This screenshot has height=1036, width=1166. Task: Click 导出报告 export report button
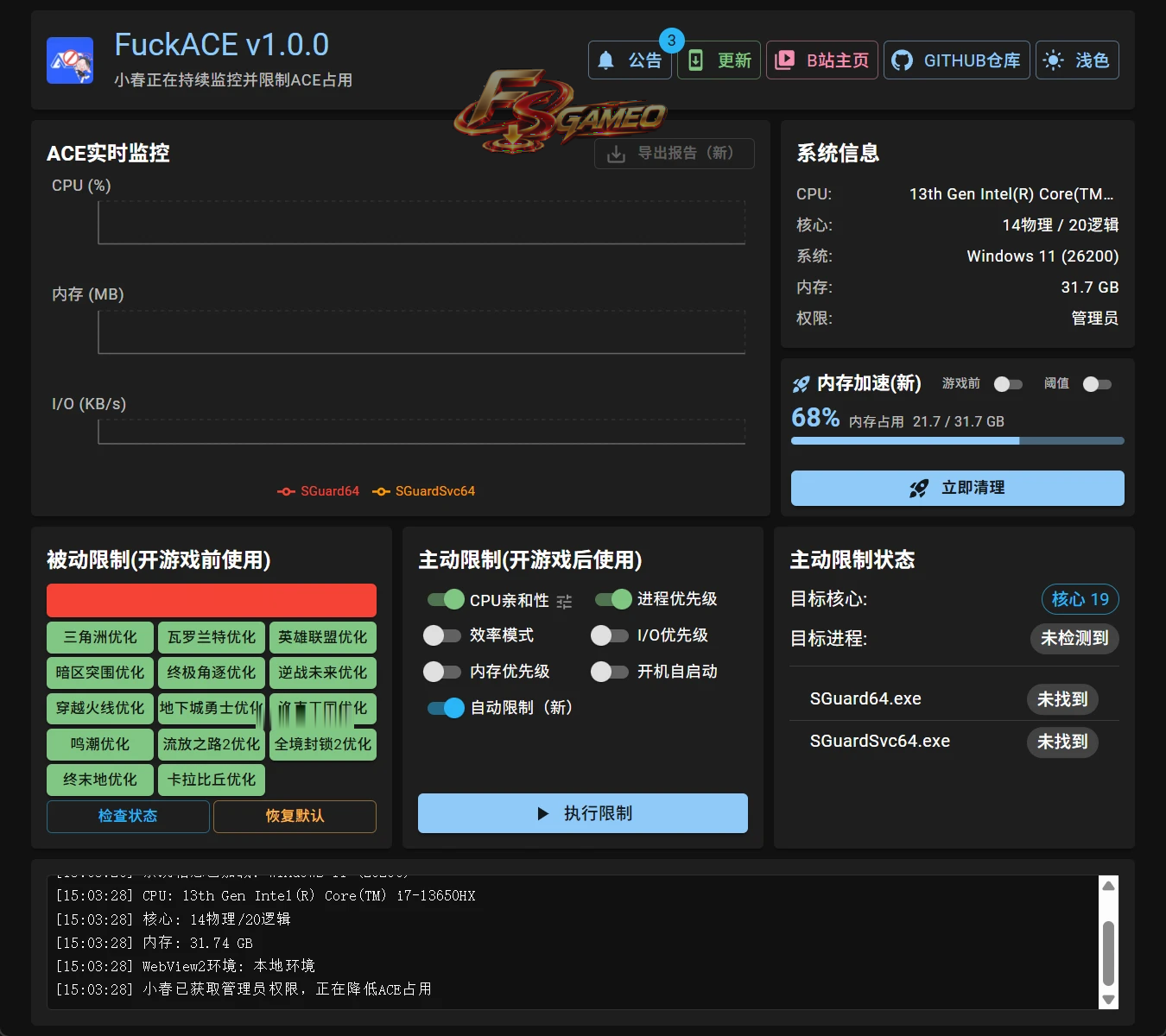click(675, 154)
